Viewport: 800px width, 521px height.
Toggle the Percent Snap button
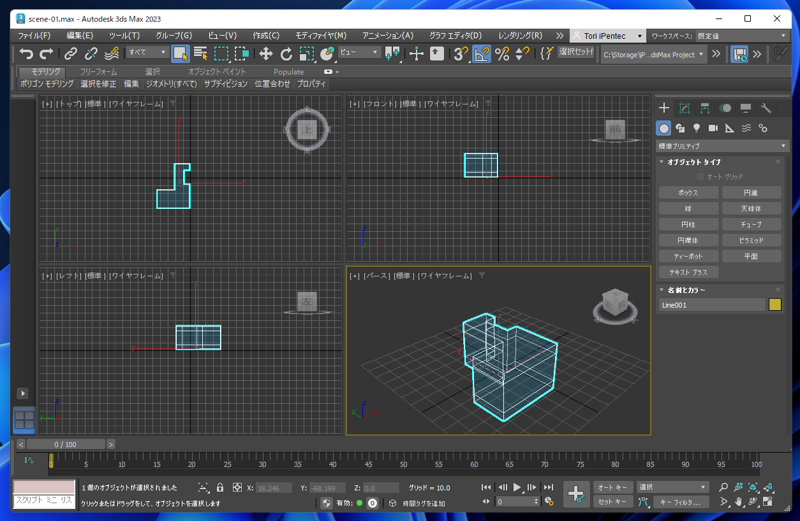tap(502, 53)
